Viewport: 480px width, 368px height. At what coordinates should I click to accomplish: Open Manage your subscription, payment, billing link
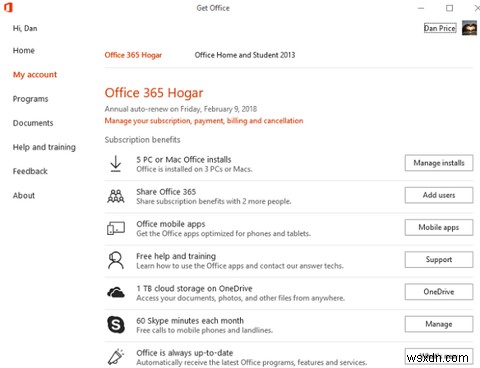pos(204,121)
